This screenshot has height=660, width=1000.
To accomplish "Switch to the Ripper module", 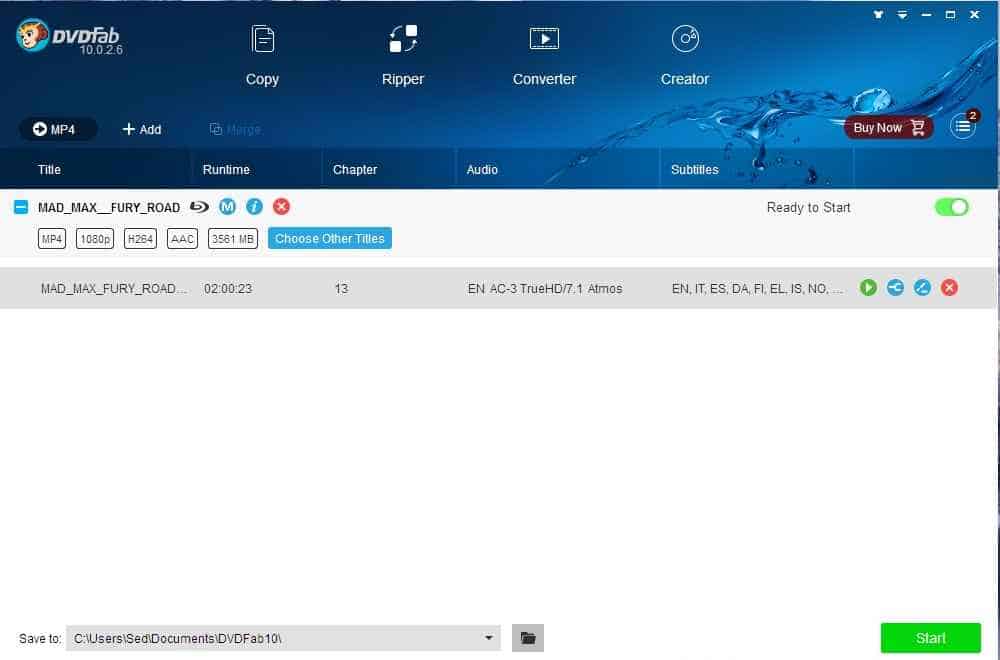I will [403, 56].
